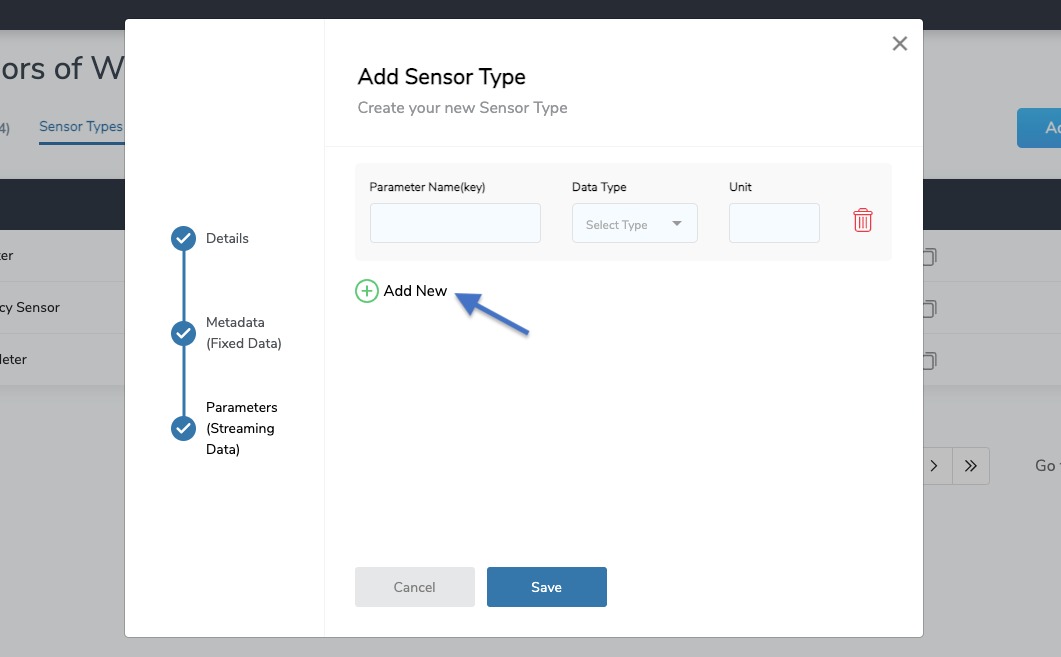Viewport: 1061px width, 657px height.
Task: Click copy icon in the 'leter' row
Action: [929, 361]
